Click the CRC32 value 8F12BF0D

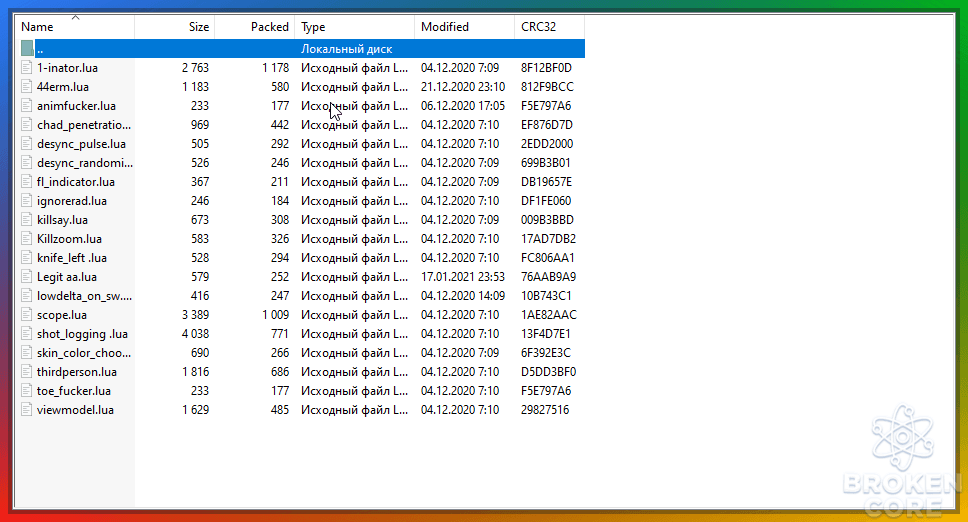click(546, 68)
